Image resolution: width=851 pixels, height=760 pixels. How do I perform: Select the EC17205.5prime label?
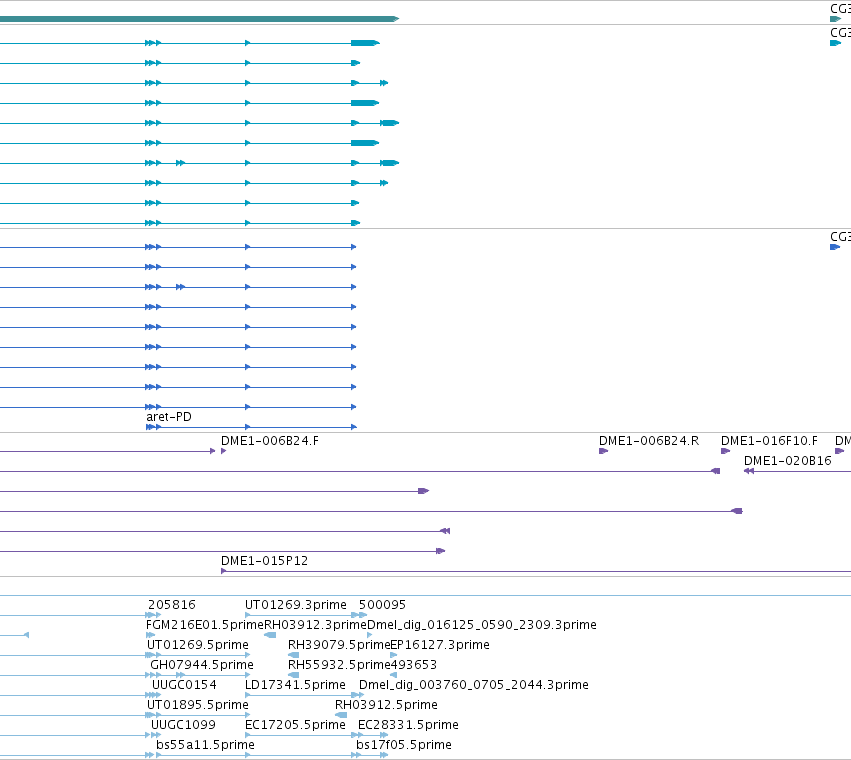(x=295, y=725)
